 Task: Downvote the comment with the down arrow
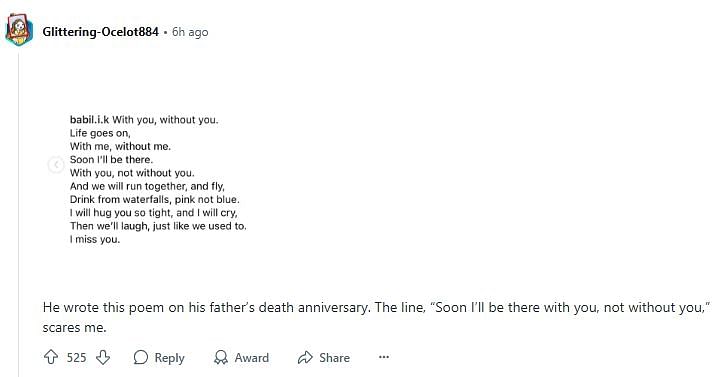(x=103, y=357)
